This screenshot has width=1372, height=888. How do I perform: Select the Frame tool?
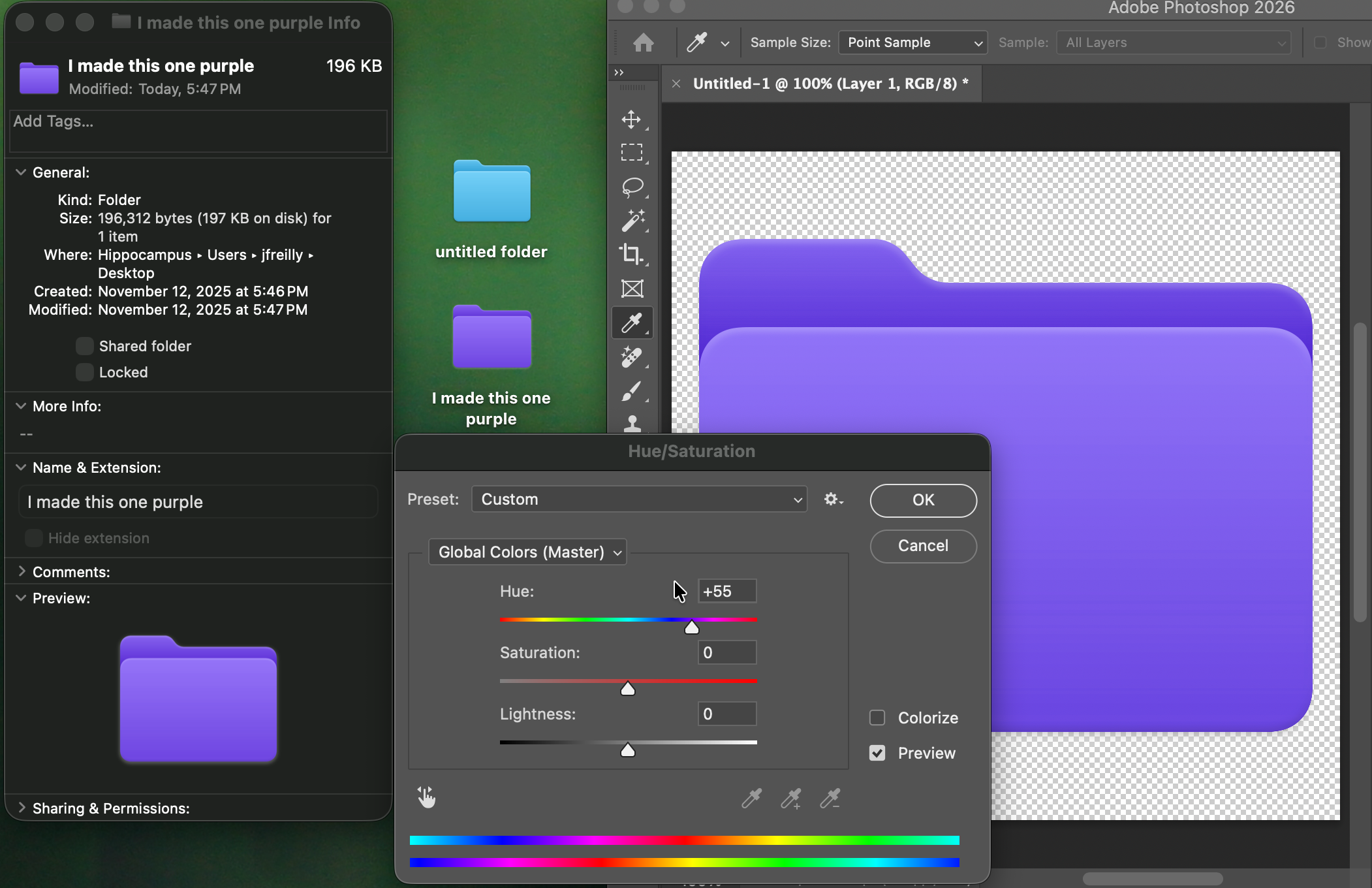point(632,289)
